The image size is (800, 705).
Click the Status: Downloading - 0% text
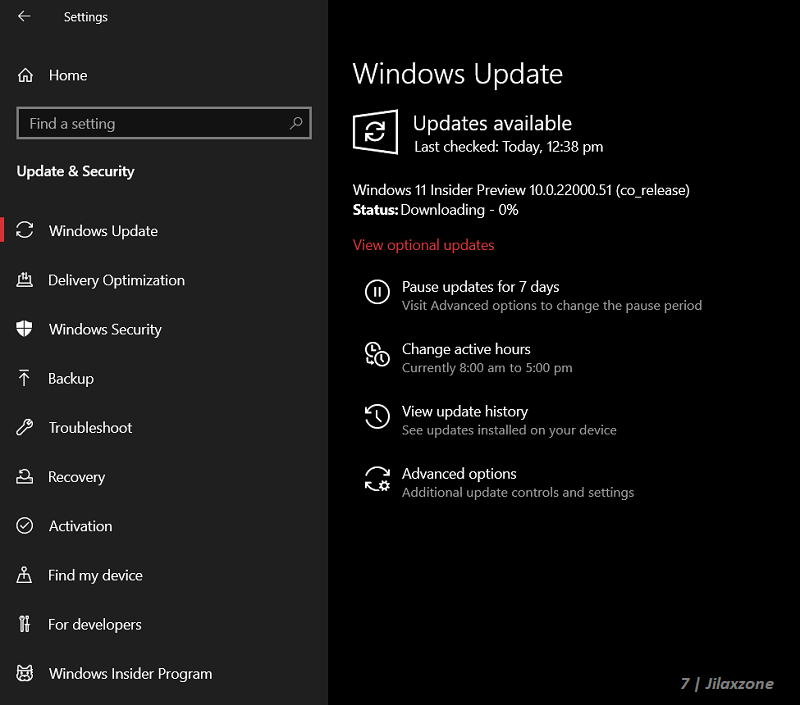(435, 210)
